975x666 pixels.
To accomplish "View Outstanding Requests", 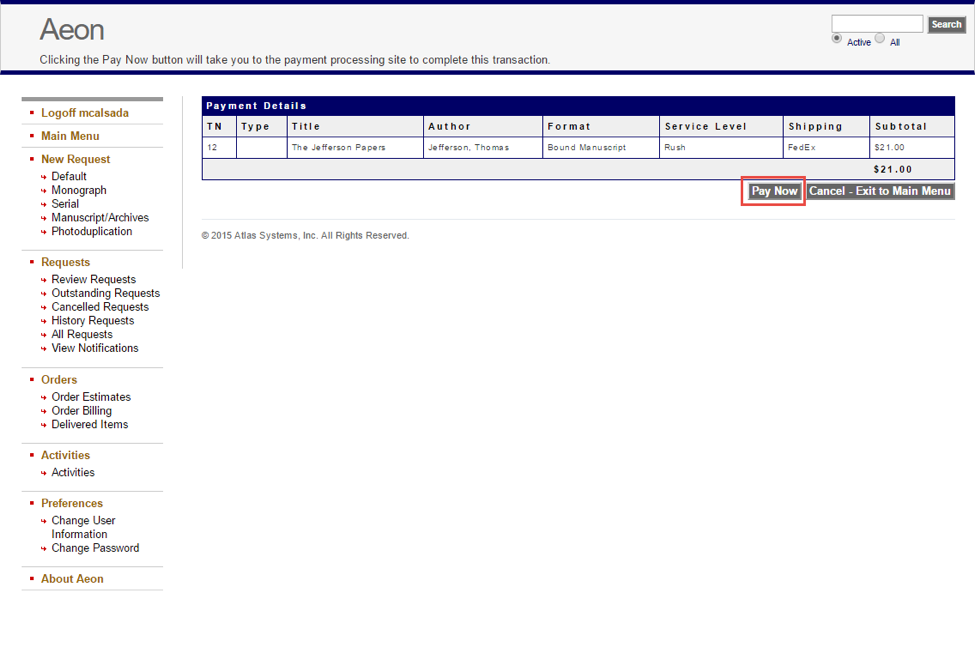I will pos(105,293).
